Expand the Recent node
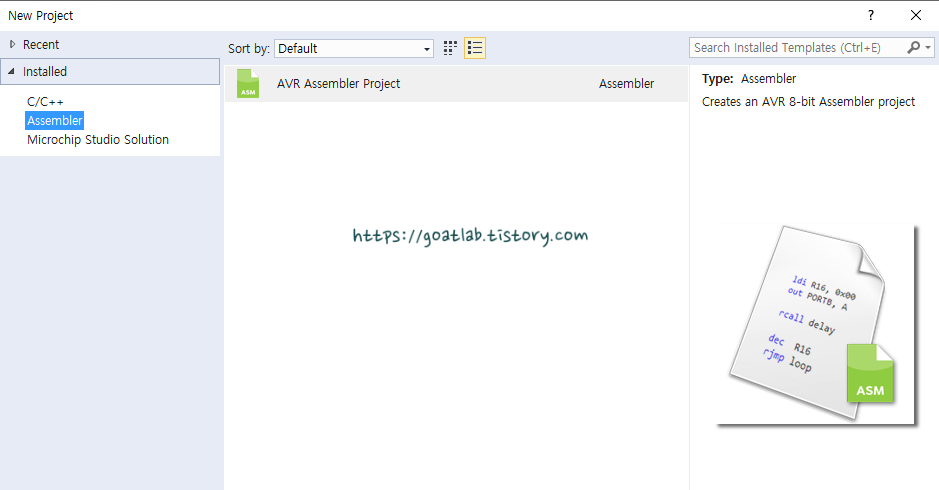This screenshot has width=939, height=490. [12, 44]
